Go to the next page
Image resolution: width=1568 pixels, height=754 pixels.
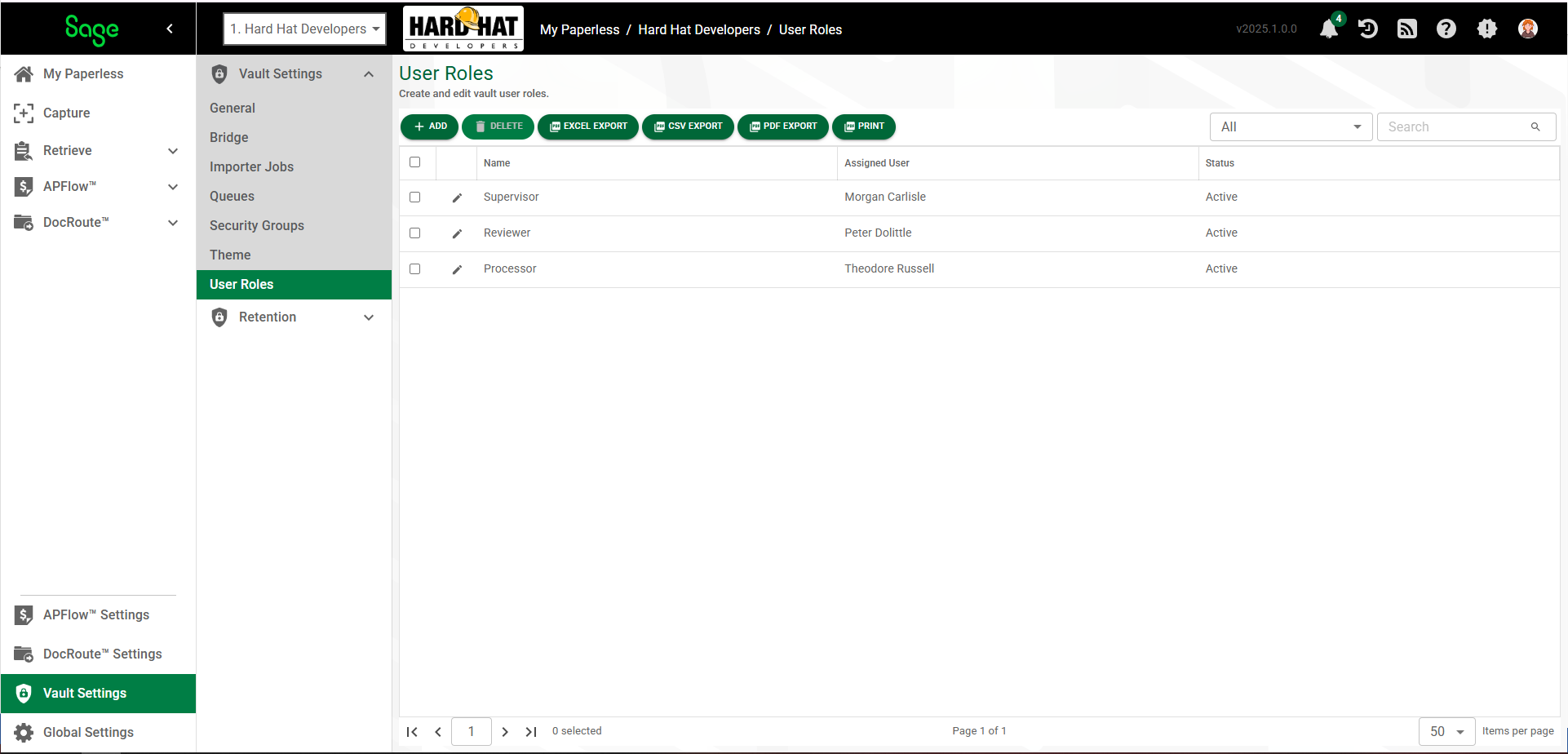click(x=505, y=731)
